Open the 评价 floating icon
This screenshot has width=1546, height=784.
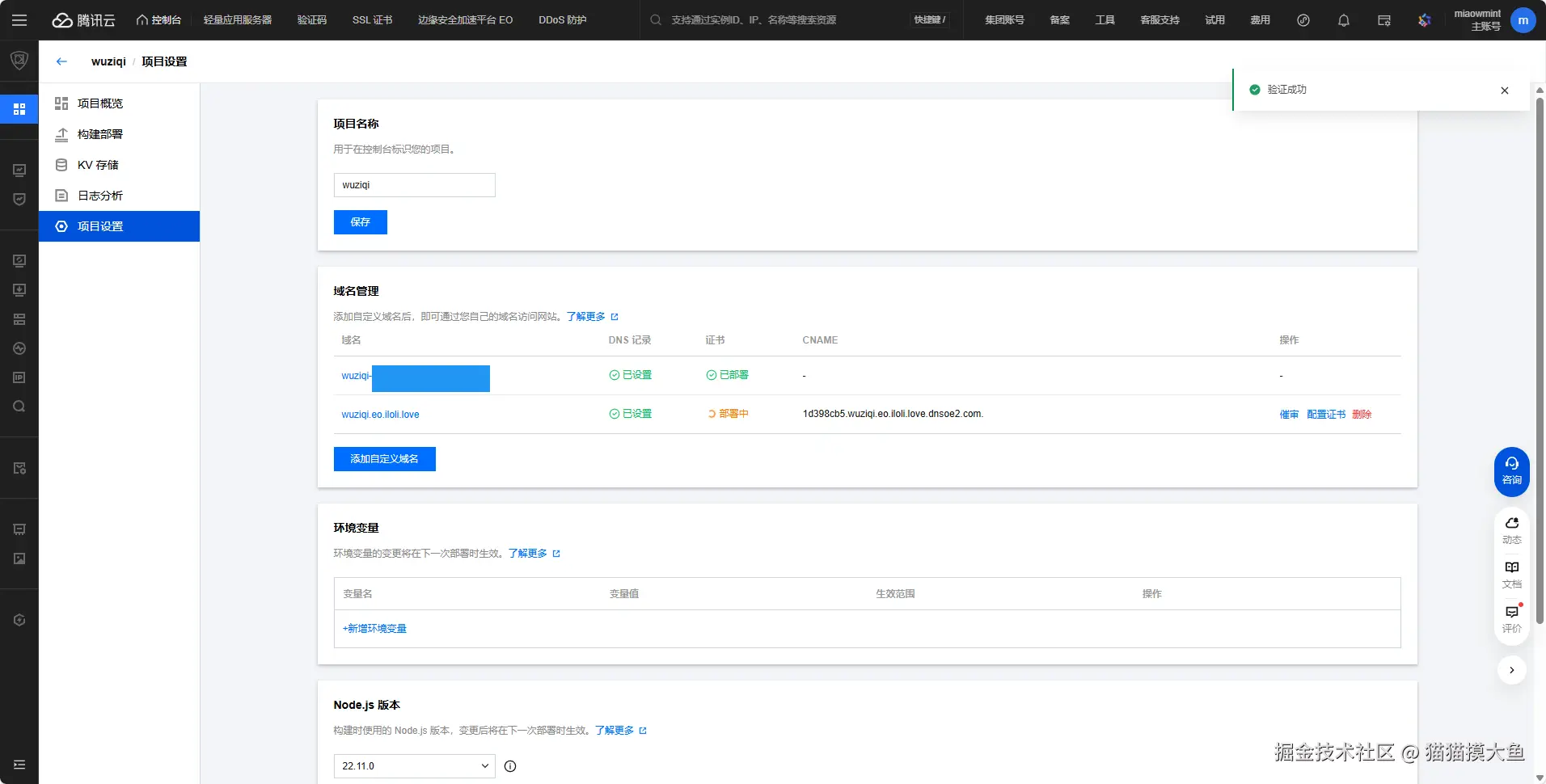coord(1512,619)
